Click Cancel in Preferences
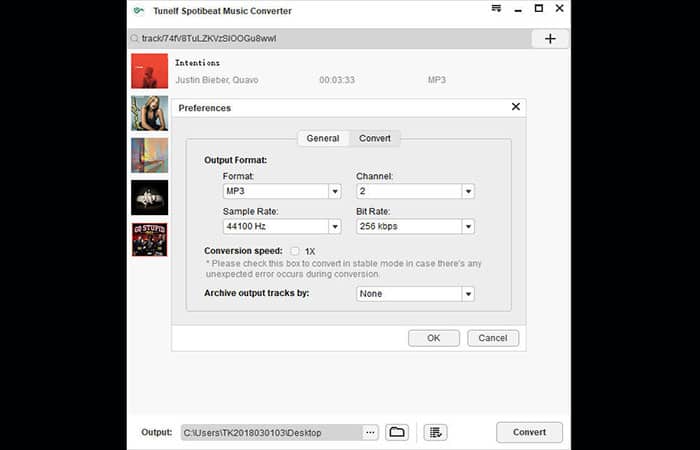700x450 pixels. click(x=493, y=338)
